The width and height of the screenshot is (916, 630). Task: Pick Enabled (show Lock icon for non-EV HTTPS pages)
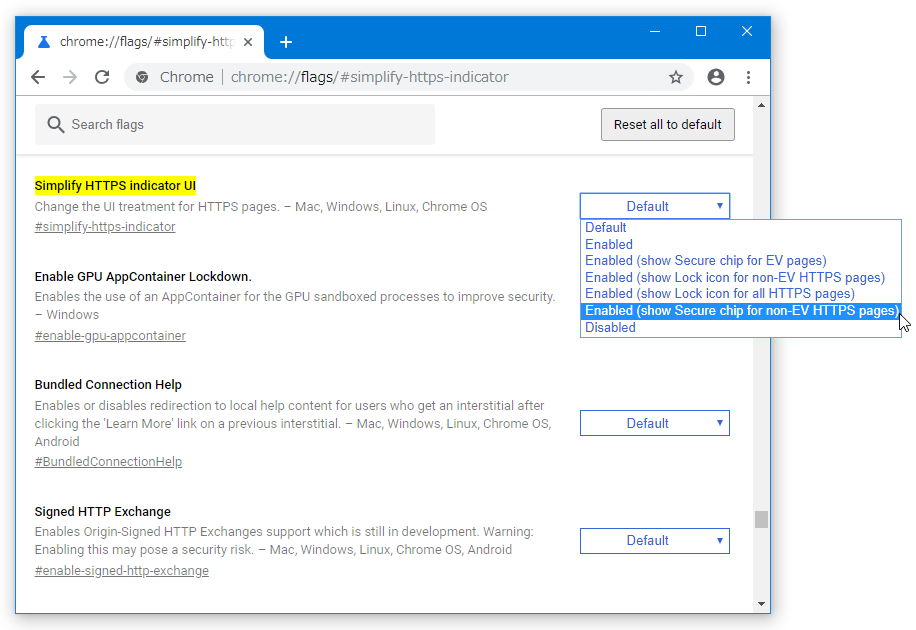coord(741,278)
